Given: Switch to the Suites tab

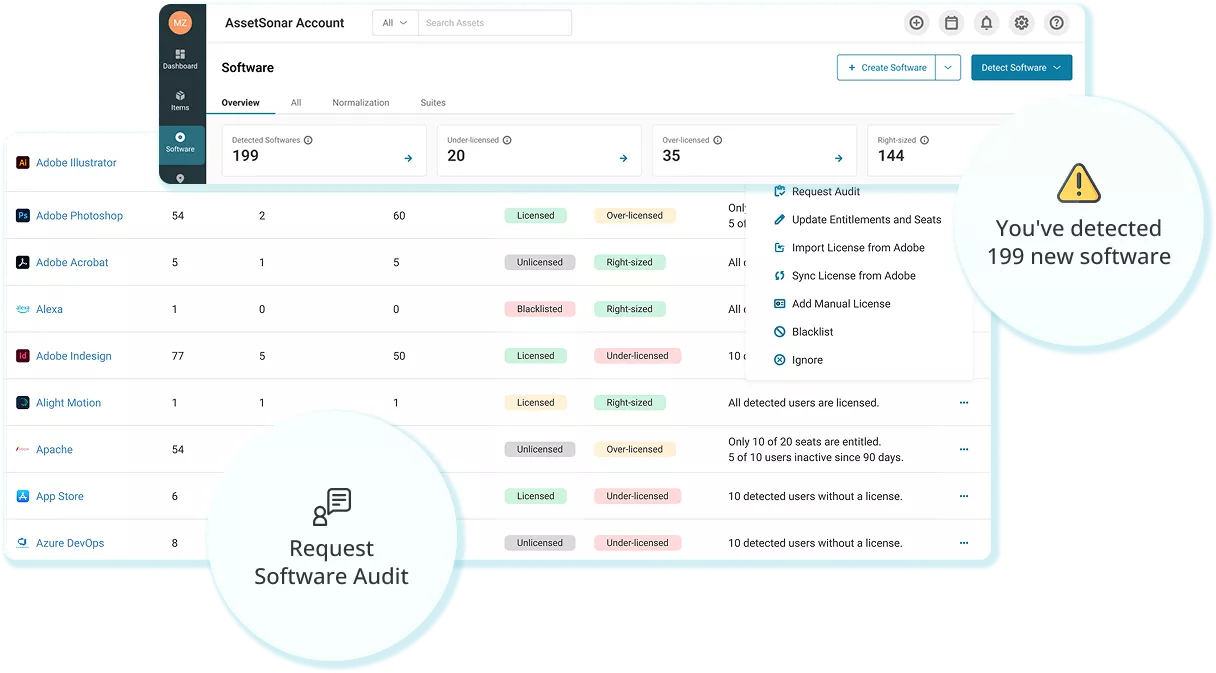Looking at the screenshot, I should (433, 102).
